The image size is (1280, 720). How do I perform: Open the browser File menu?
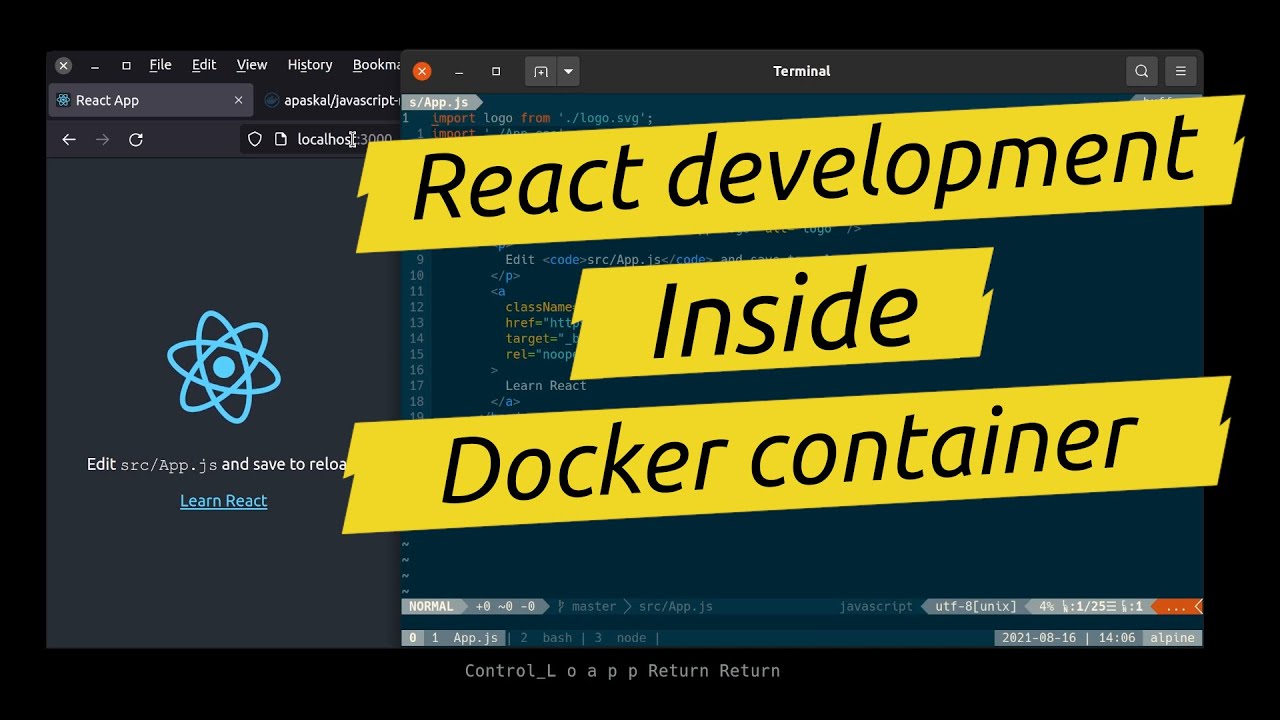(x=160, y=65)
